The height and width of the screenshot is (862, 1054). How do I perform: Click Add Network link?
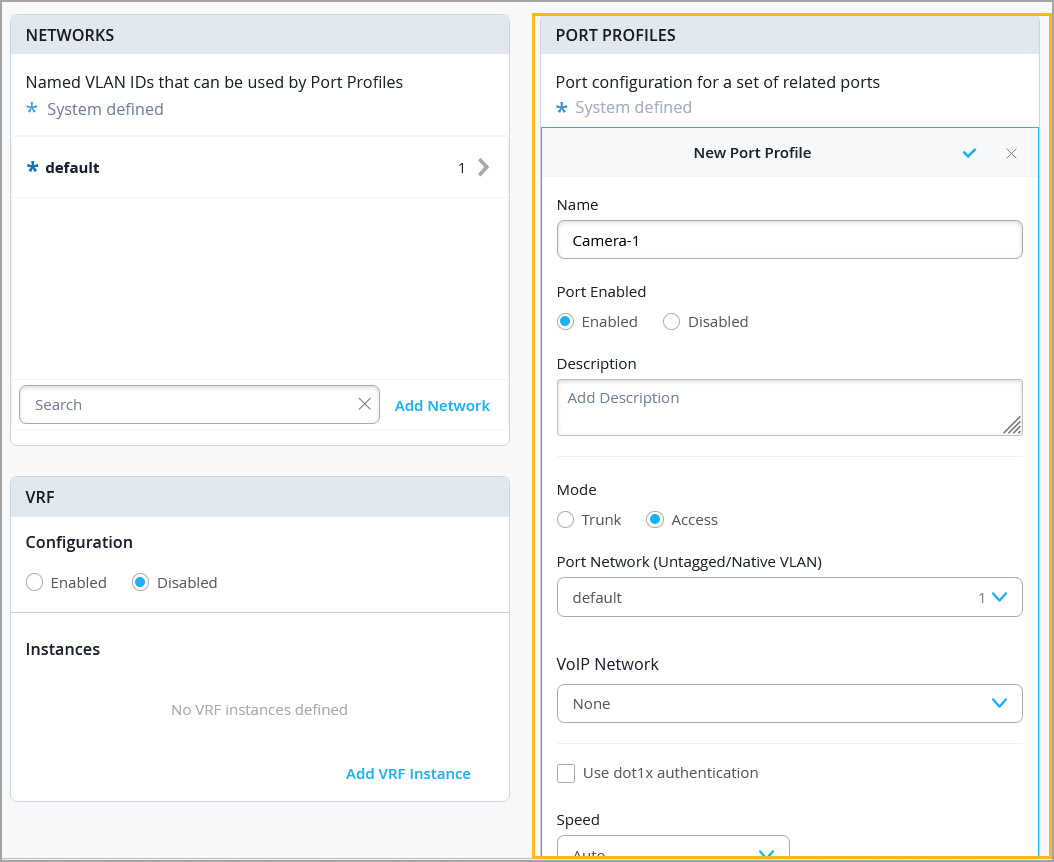pyautogui.click(x=442, y=406)
